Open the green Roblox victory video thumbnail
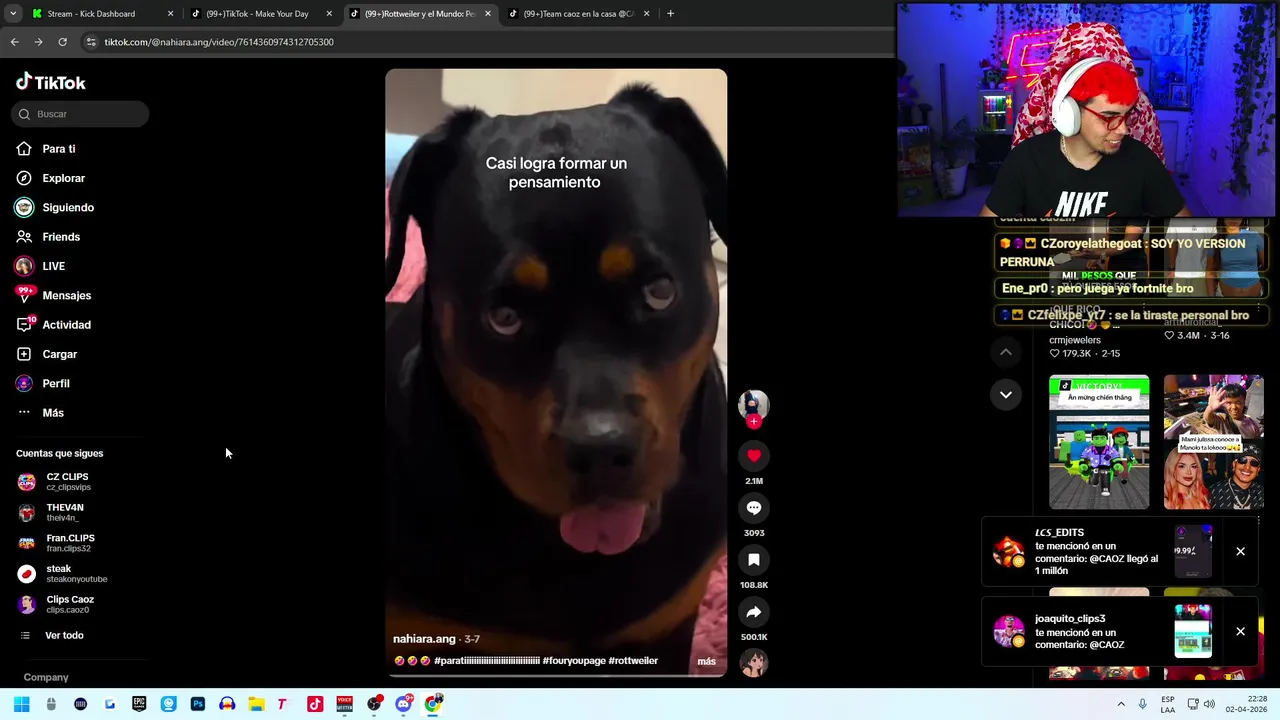 point(1099,442)
